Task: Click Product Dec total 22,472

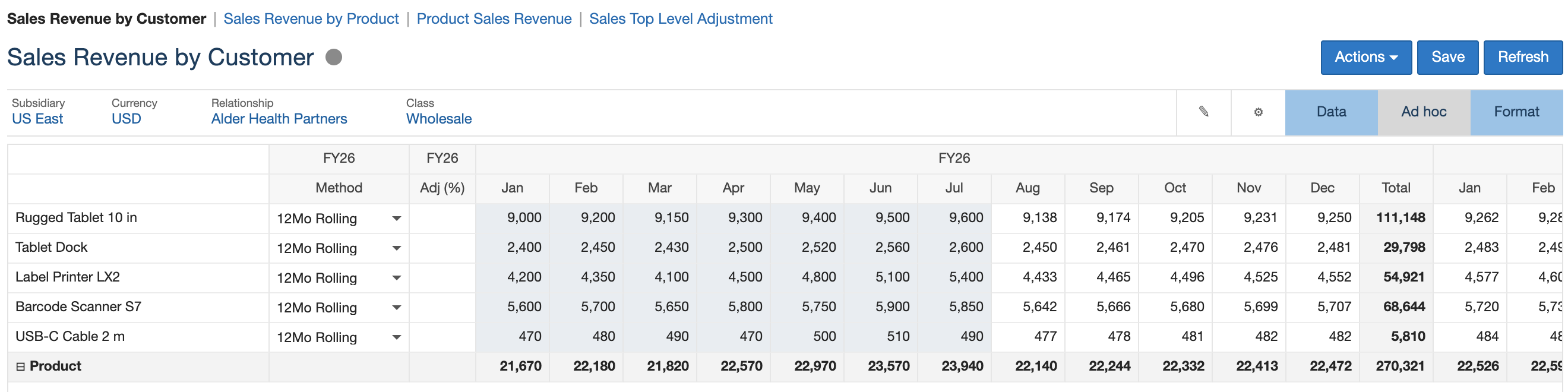Action: coord(1322,367)
